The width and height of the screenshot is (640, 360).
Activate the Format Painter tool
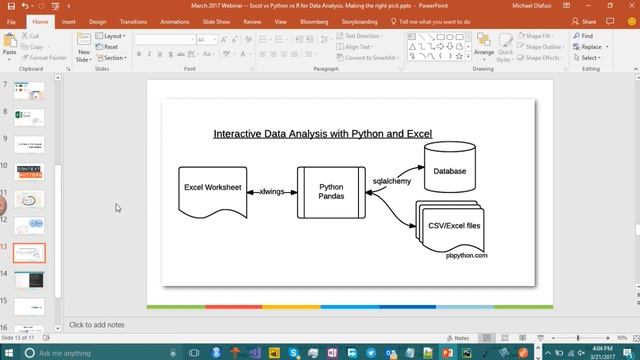click(x=44, y=58)
